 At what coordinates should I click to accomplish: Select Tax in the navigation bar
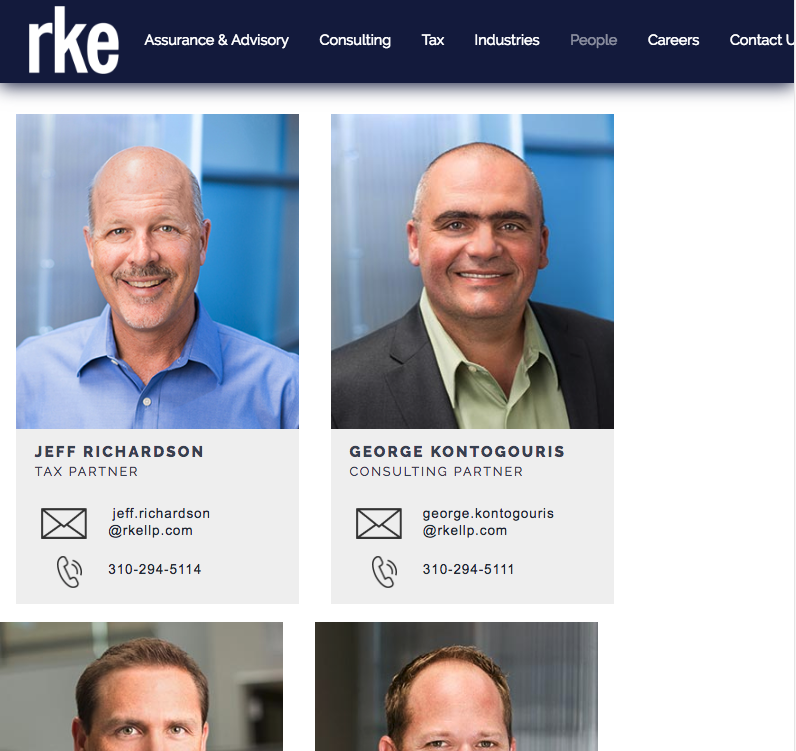433,40
